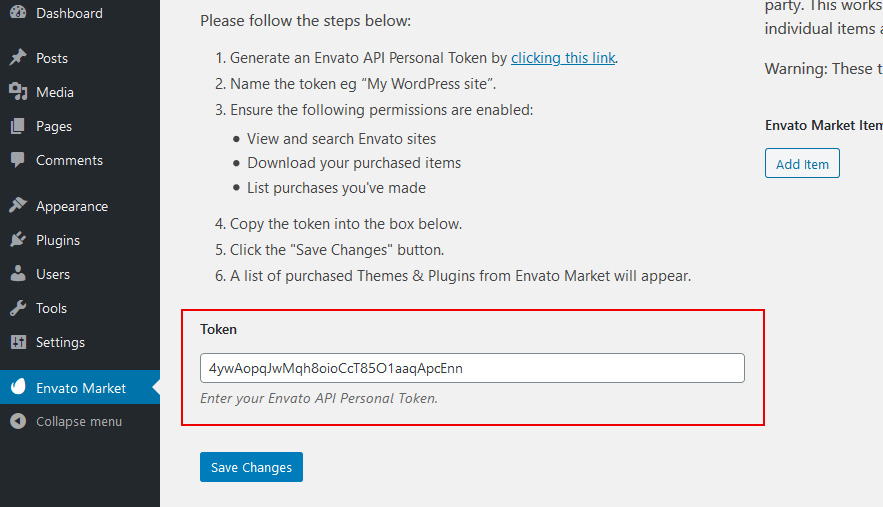Click the Settings sliders icon
The height and width of the screenshot is (507, 883).
click(x=18, y=342)
